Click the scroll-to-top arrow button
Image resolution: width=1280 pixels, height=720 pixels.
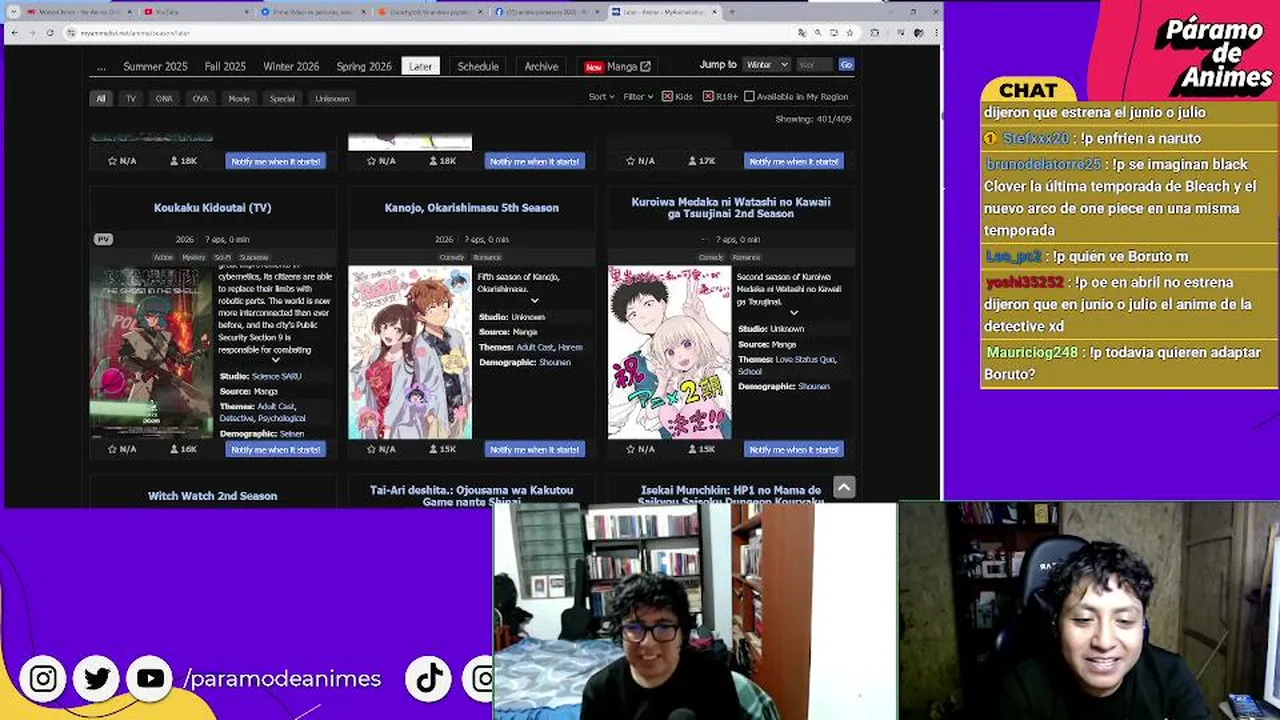[x=844, y=487]
